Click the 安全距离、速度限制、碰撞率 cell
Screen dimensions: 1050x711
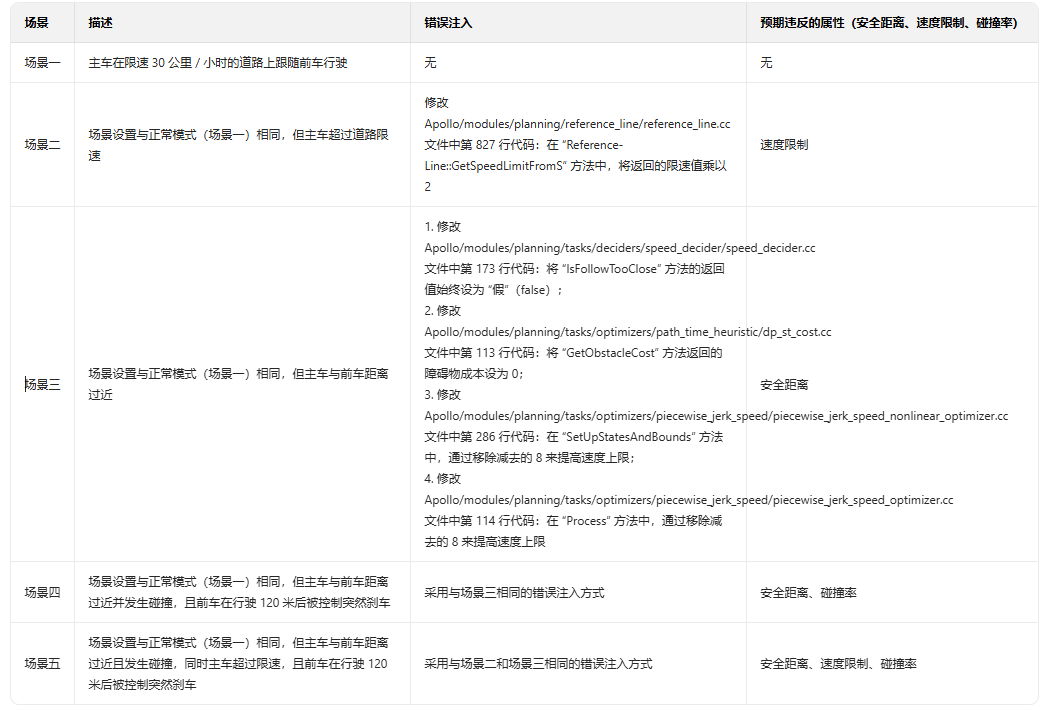pyautogui.click(x=838, y=663)
